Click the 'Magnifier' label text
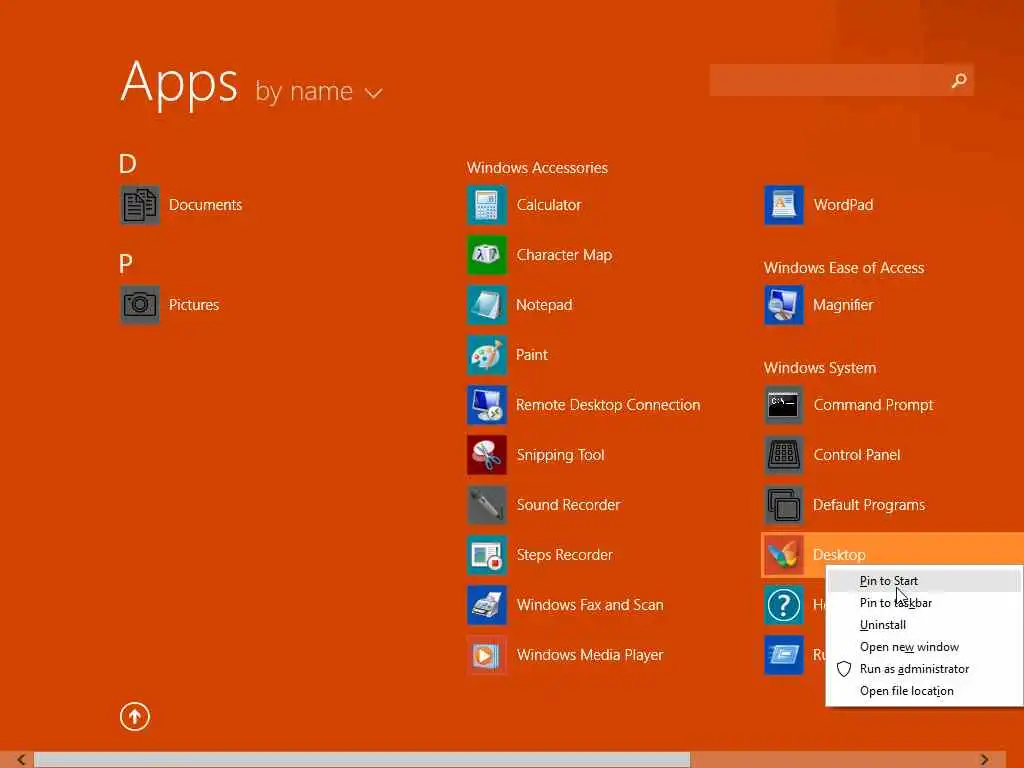The image size is (1024, 768). (x=843, y=305)
